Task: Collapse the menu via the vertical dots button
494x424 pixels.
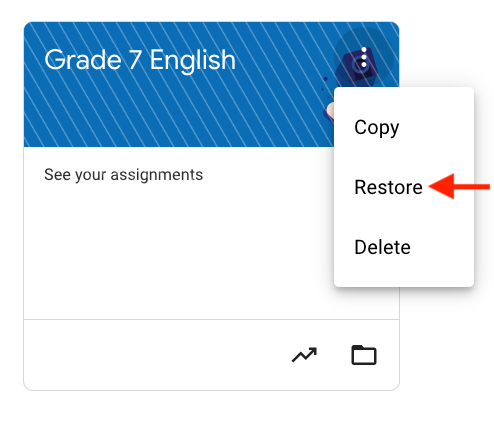Action: click(x=364, y=59)
